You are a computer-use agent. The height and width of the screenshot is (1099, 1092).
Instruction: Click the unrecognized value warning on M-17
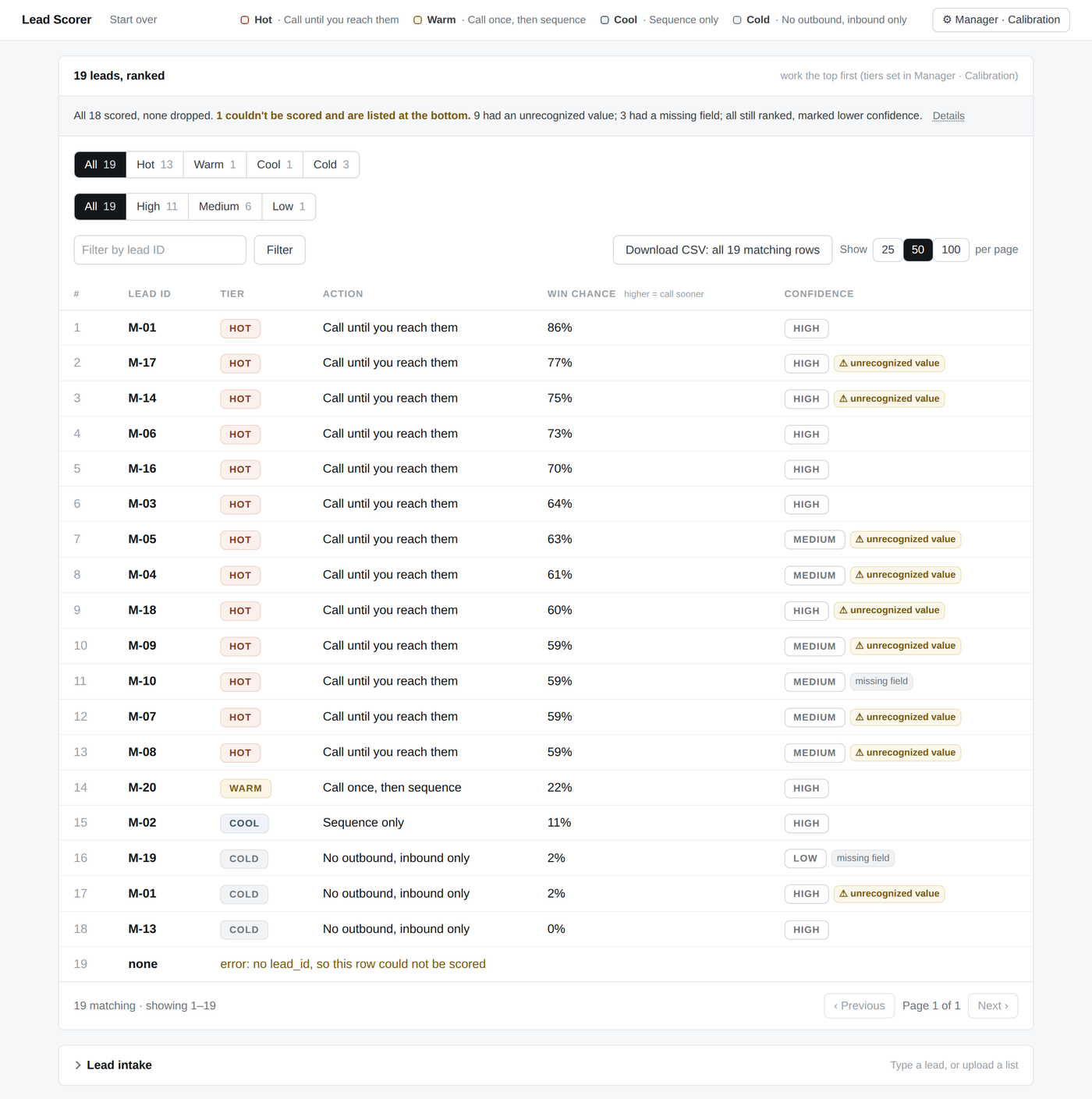[889, 363]
